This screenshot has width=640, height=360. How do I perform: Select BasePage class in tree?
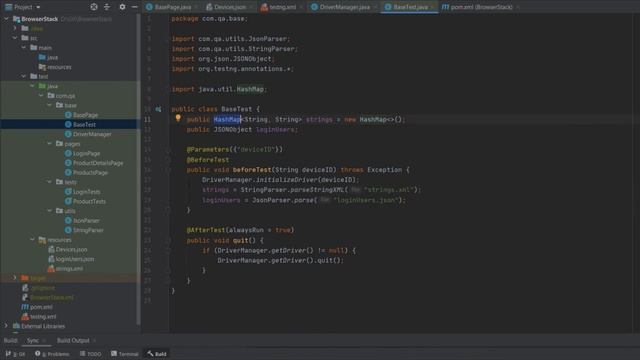pyautogui.click(x=85, y=115)
